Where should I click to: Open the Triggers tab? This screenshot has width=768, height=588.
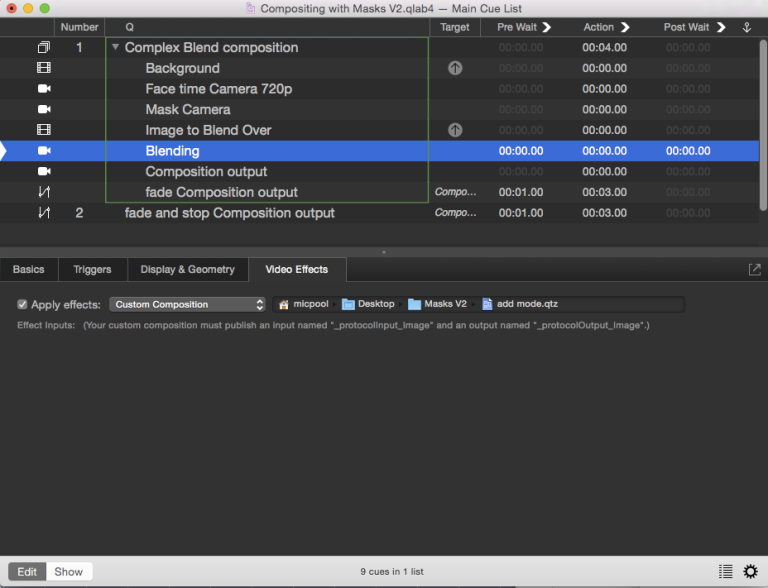(92, 269)
